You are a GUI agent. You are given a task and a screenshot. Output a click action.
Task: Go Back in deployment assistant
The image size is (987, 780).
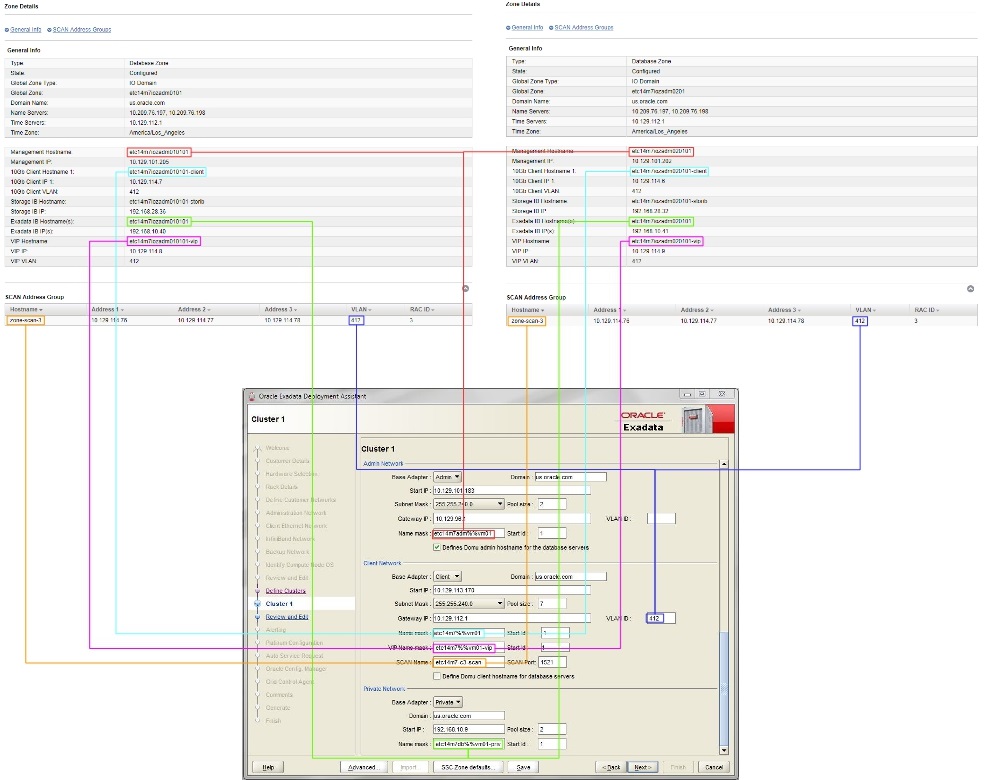611,767
